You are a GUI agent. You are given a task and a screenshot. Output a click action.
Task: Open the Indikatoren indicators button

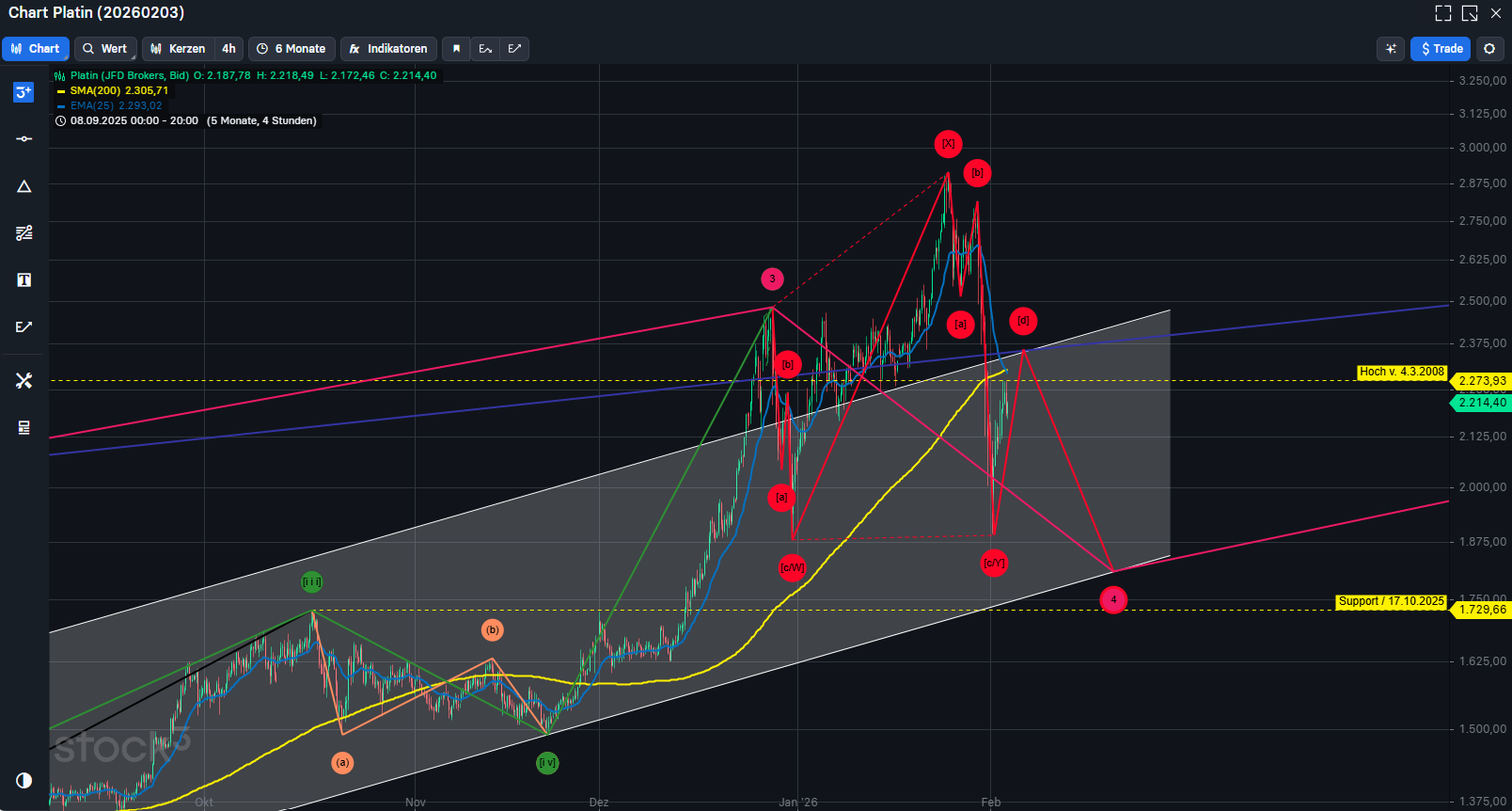coord(388,49)
